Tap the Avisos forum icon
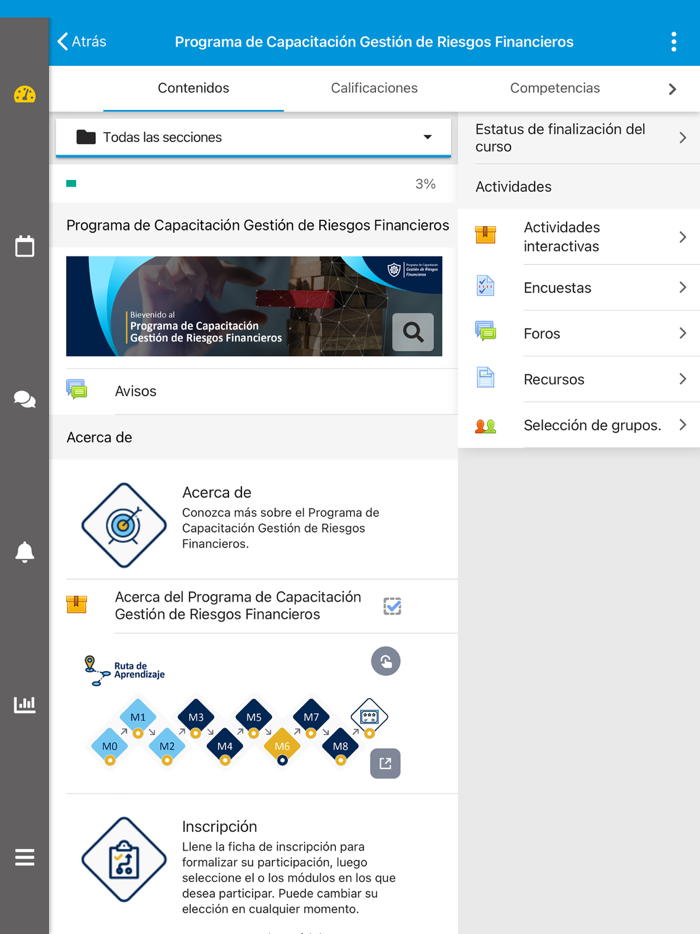700x934 pixels. tap(77, 390)
